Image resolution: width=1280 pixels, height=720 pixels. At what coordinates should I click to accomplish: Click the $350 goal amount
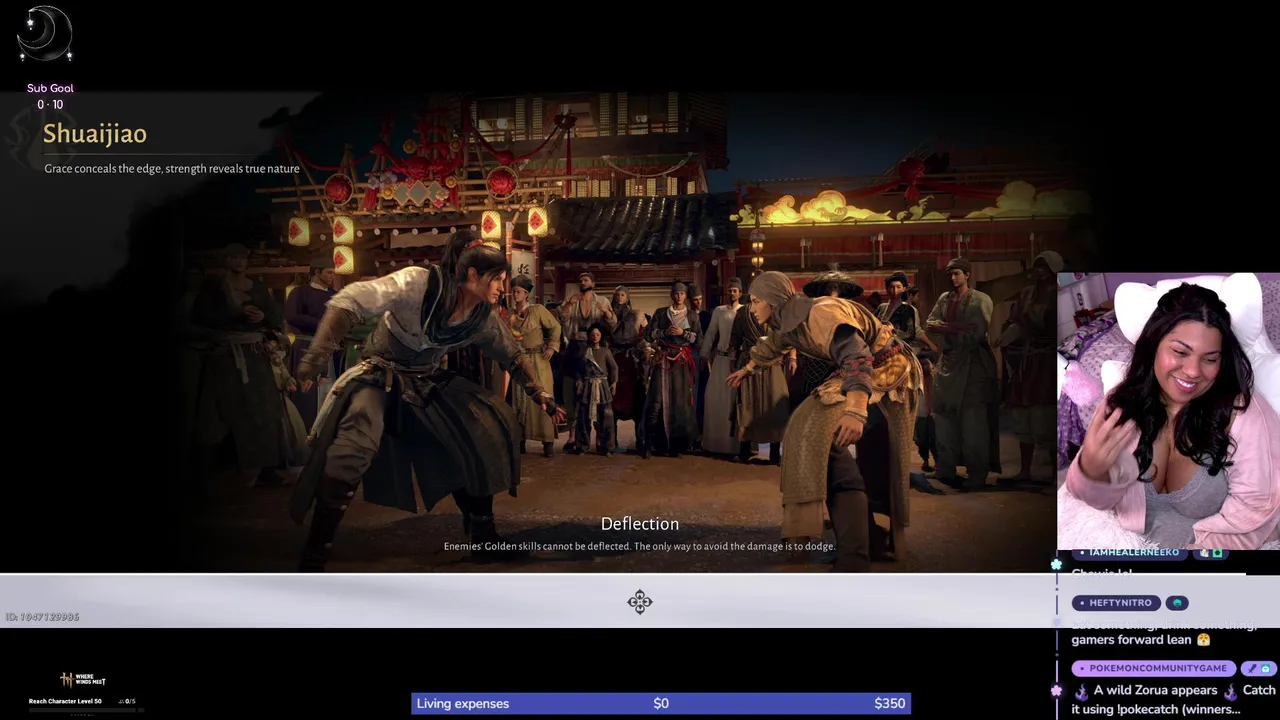[x=890, y=704]
